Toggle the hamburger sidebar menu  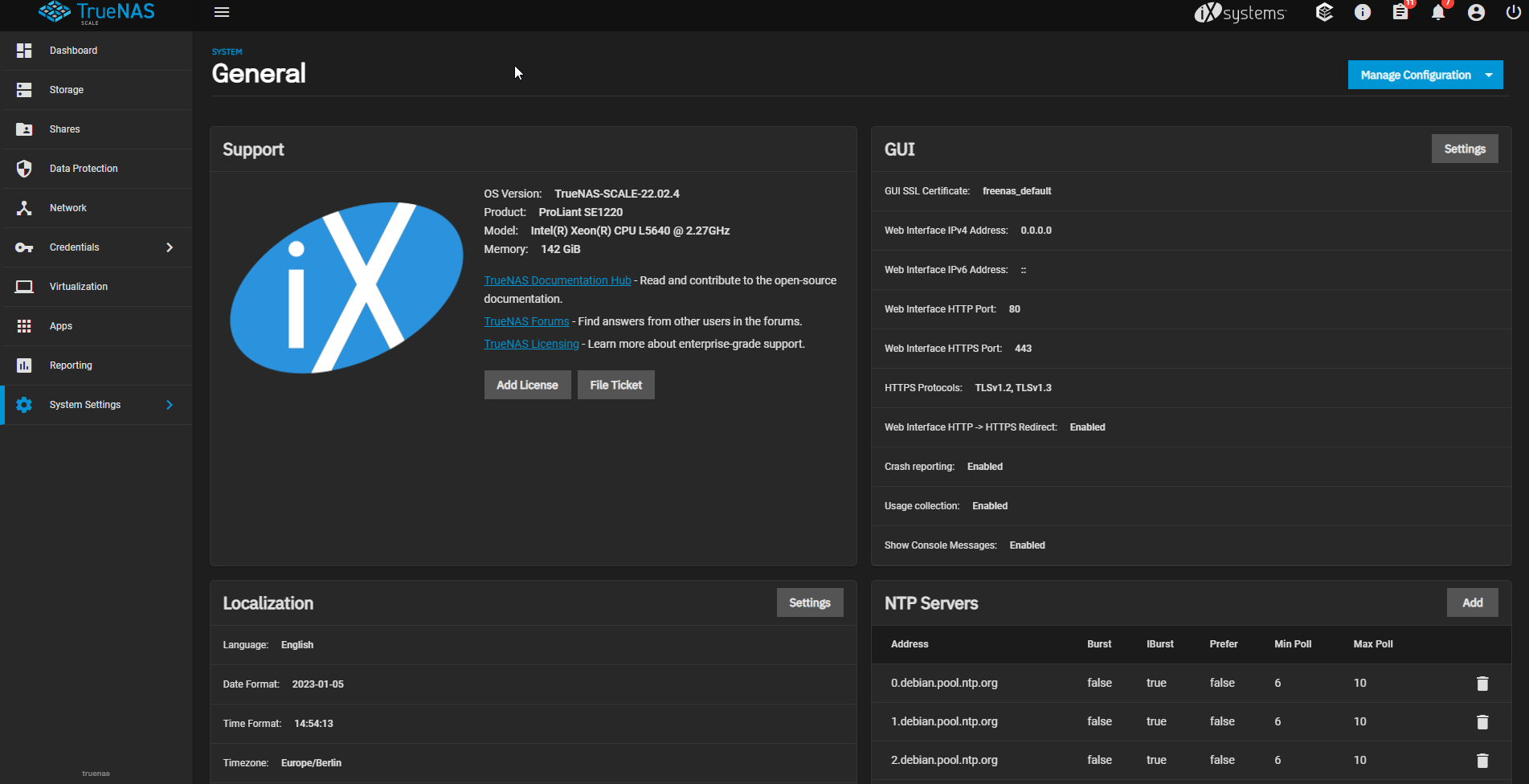coord(222,12)
